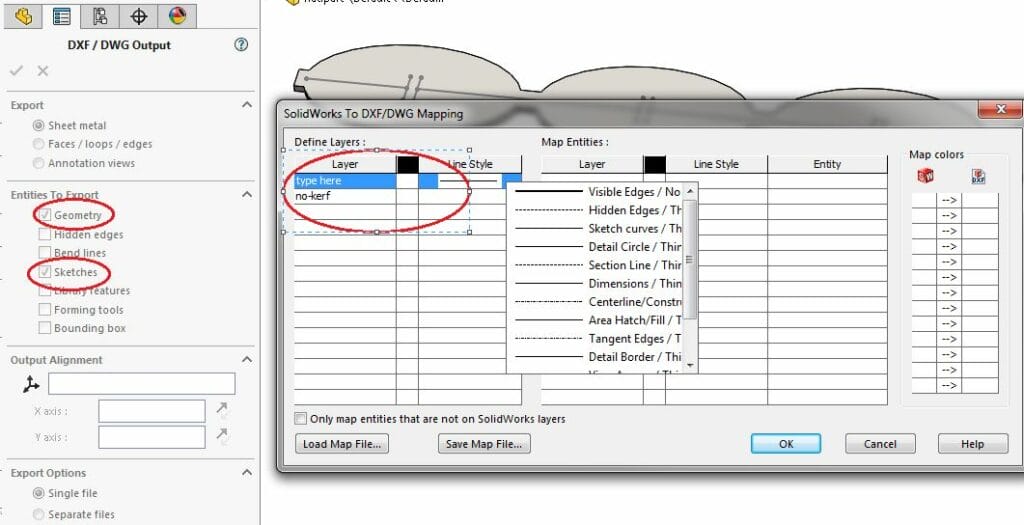Collapse the Entities To Export section

pyautogui.click(x=247, y=195)
